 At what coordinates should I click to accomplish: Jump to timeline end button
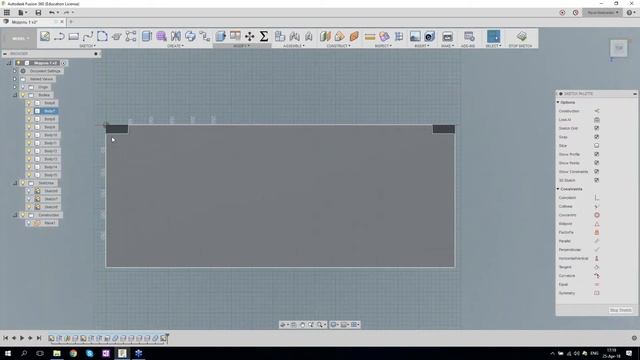(39, 338)
